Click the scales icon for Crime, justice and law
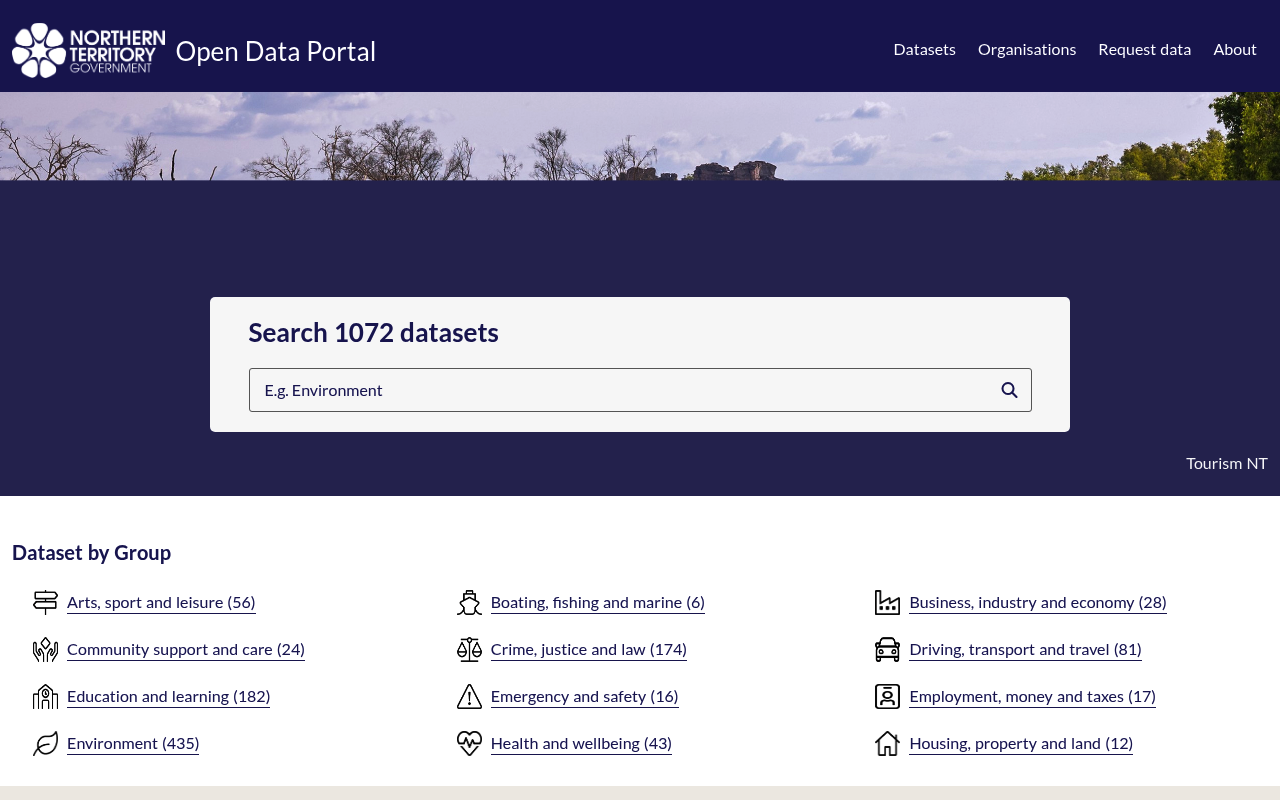Image resolution: width=1280 pixels, height=800 pixels. coord(469,649)
